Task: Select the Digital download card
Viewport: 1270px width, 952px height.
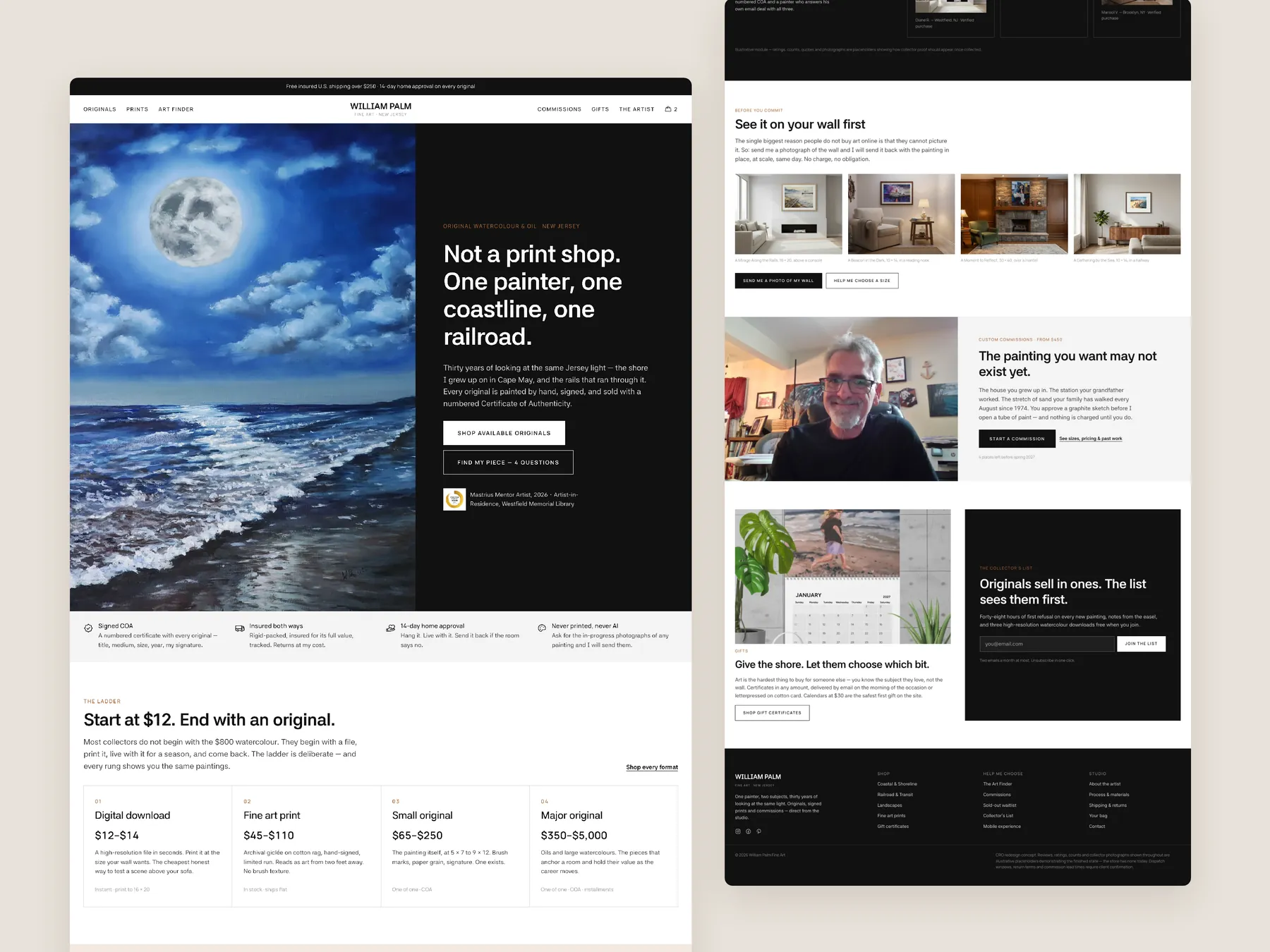Action: tap(158, 846)
